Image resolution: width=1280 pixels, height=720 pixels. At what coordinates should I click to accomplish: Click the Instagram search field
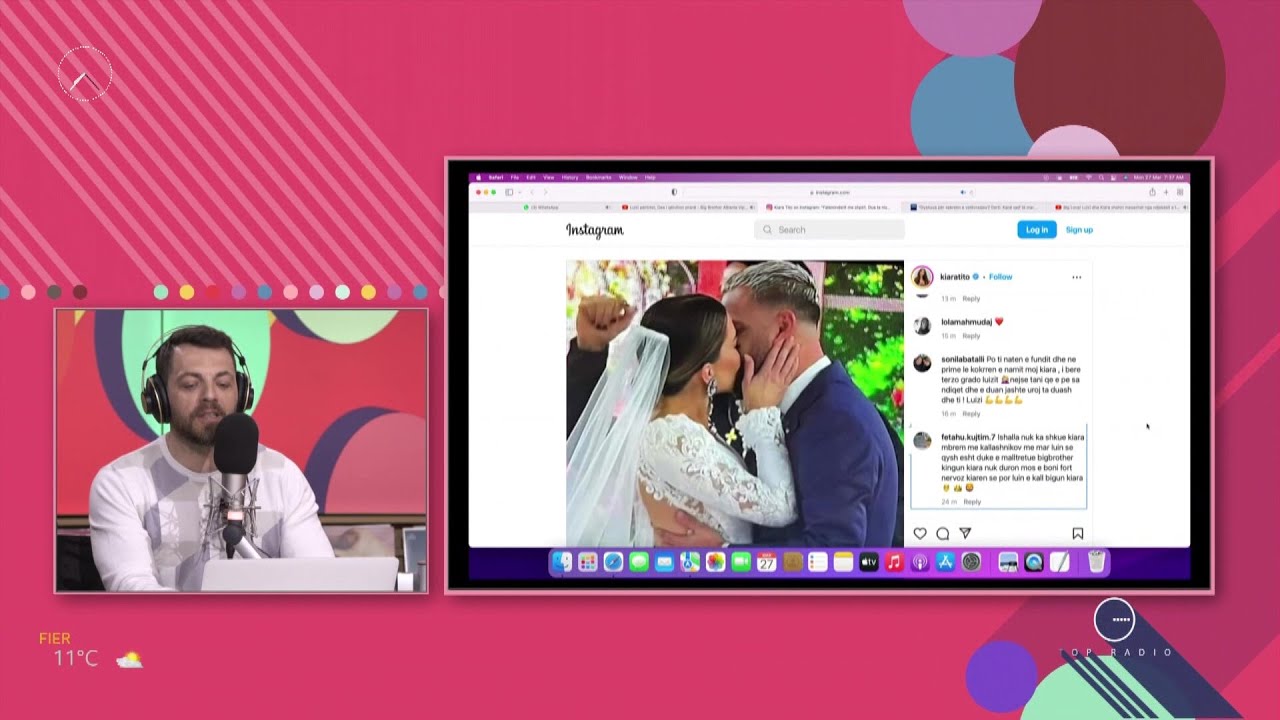pos(829,230)
